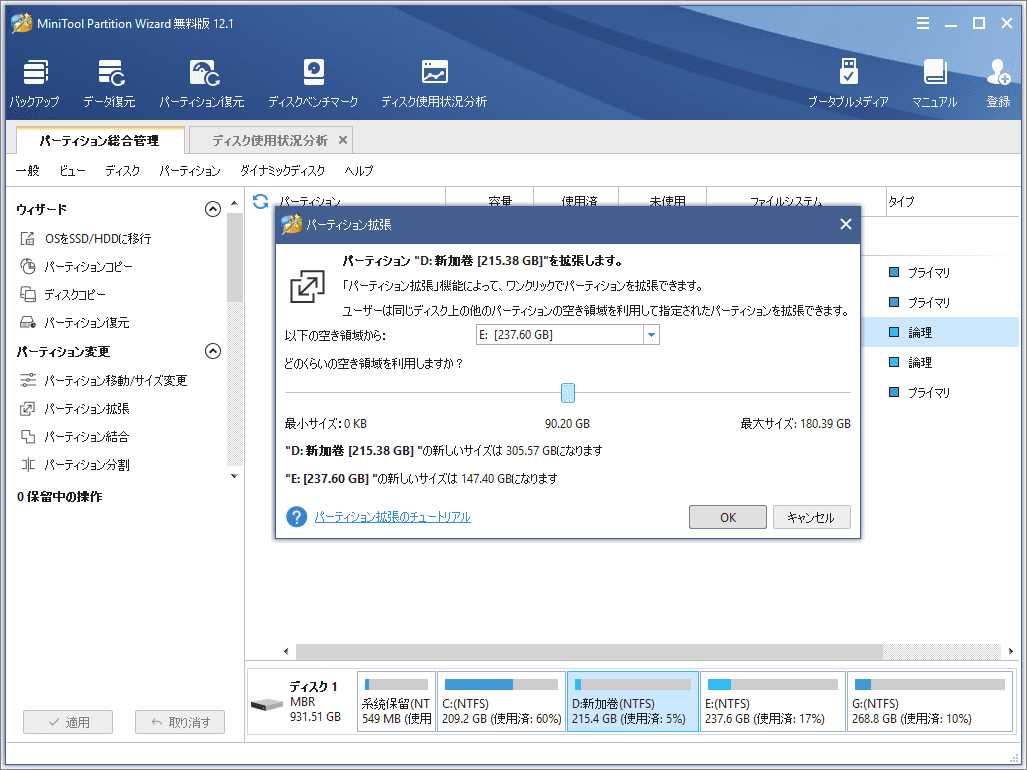Select パーティション分割 split option

pos(75,465)
